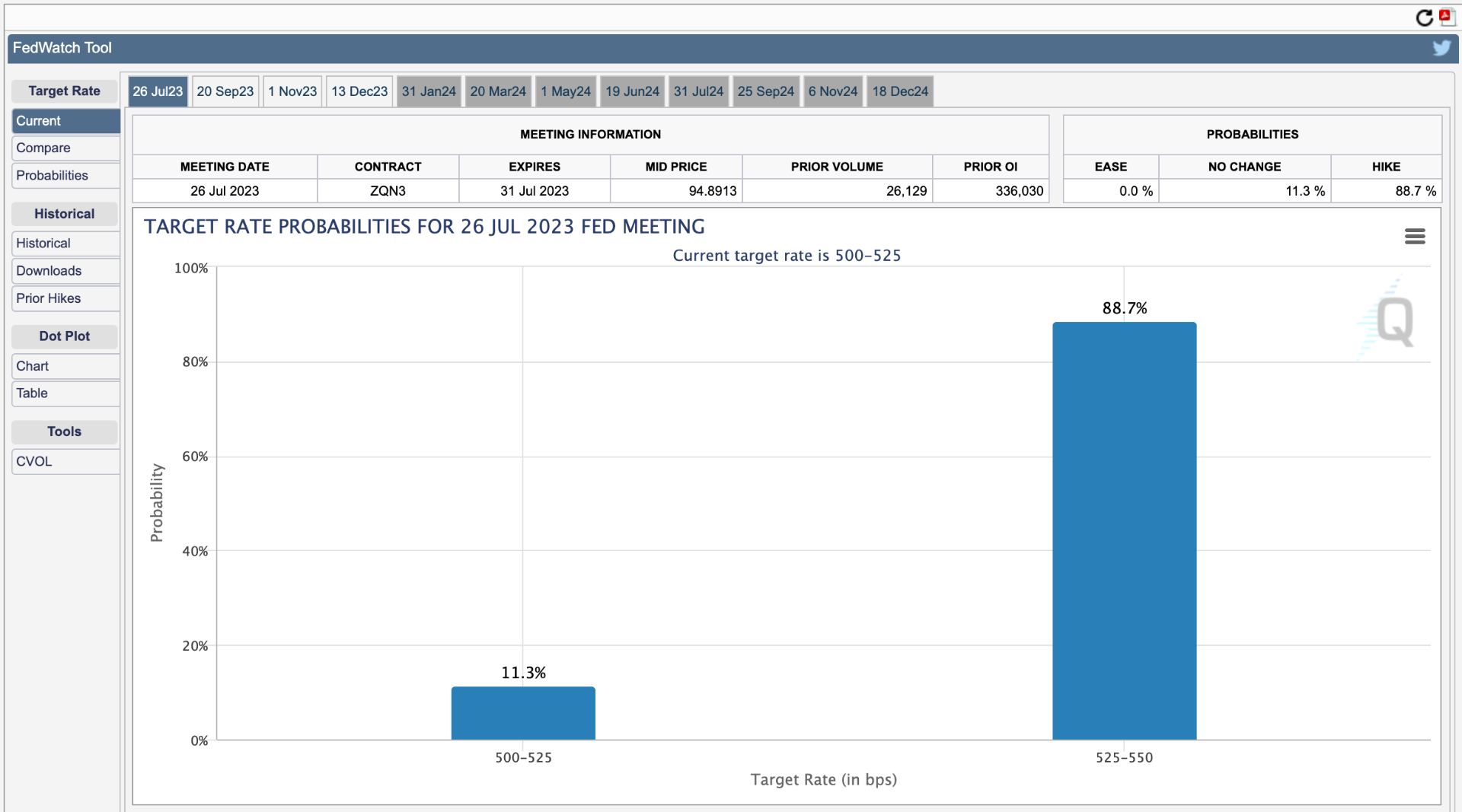Click the 26 Jul 2023 meeting date cell
Screen dimensions: 1462x812
225,191
